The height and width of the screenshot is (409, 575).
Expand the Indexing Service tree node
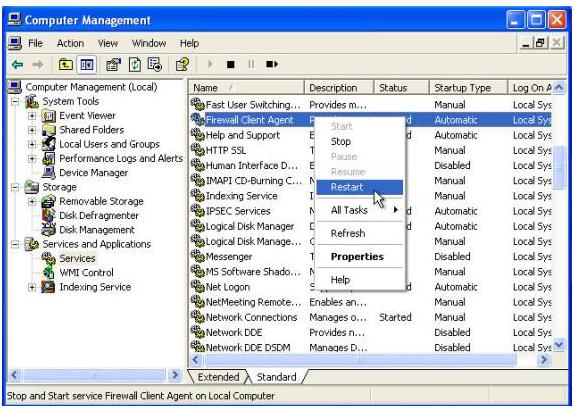coord(32,287)
